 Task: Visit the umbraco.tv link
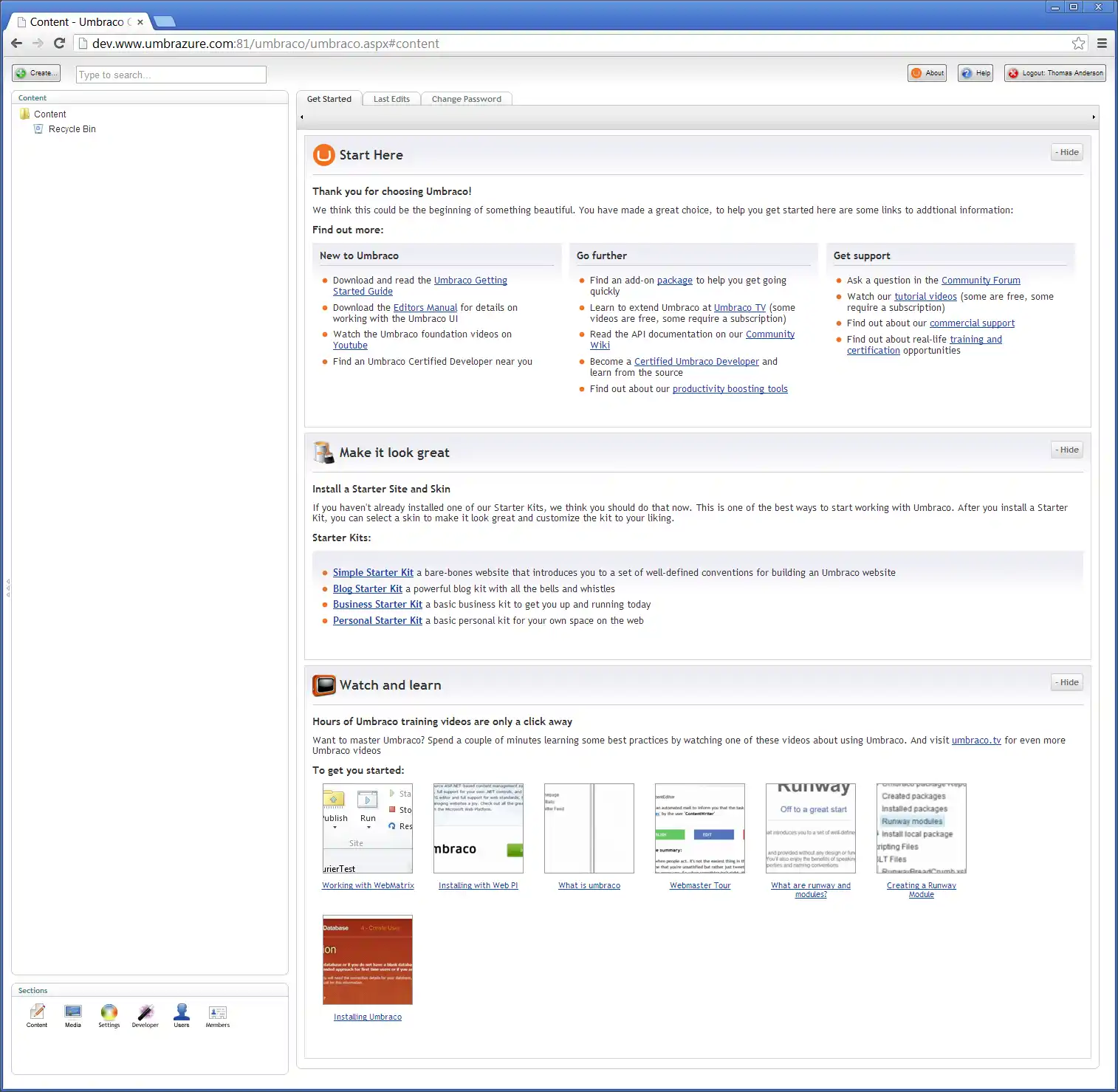976,741
